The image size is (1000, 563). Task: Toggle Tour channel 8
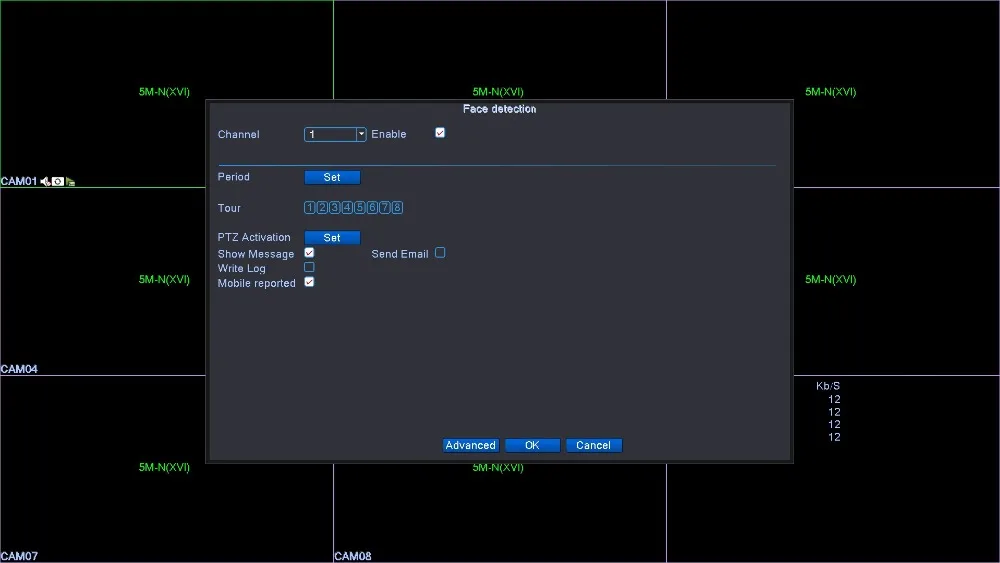397,207
